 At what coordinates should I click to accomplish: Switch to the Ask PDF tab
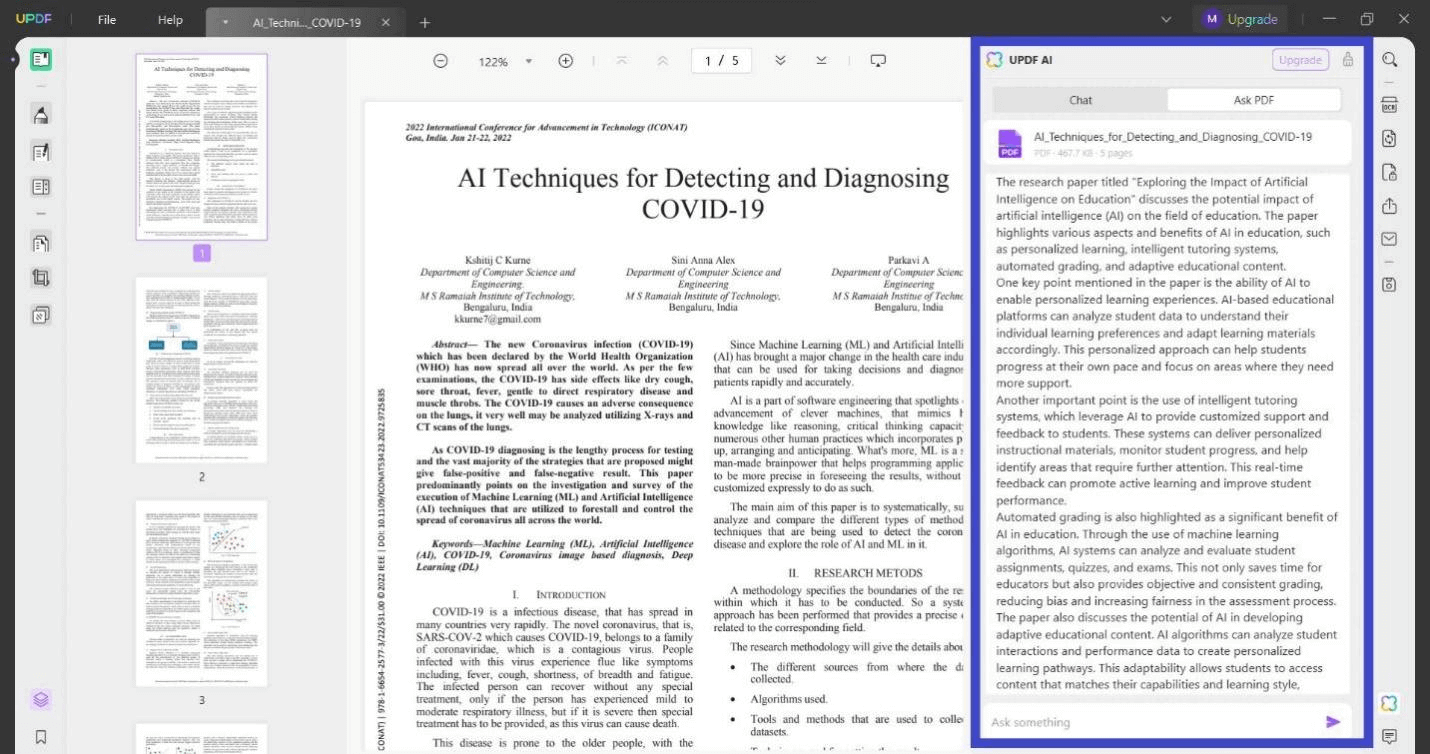tap(1254, 100)
